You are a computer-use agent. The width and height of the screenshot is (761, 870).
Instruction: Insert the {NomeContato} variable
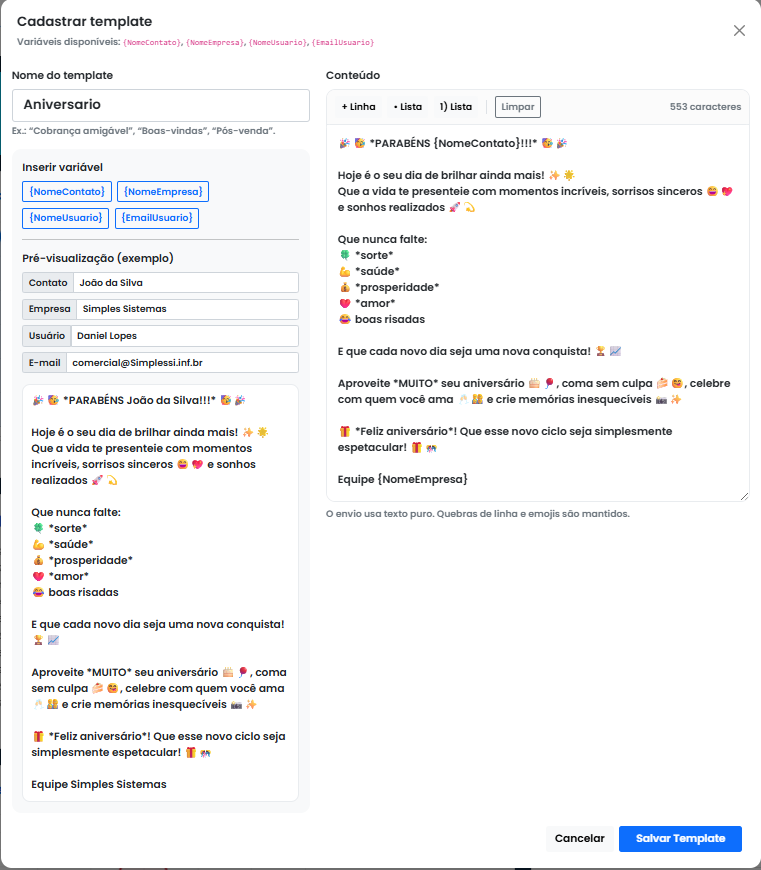pos(66,191)
